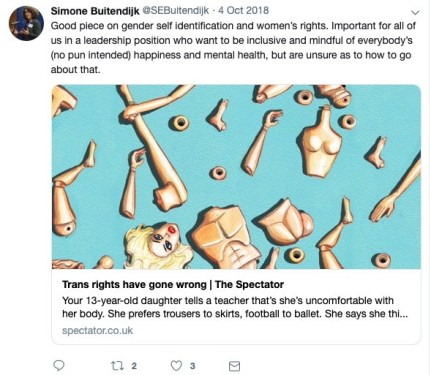Click the direct message envelope icon
Image resolution: width=430 pixels, height=375 pixels.
234,366
